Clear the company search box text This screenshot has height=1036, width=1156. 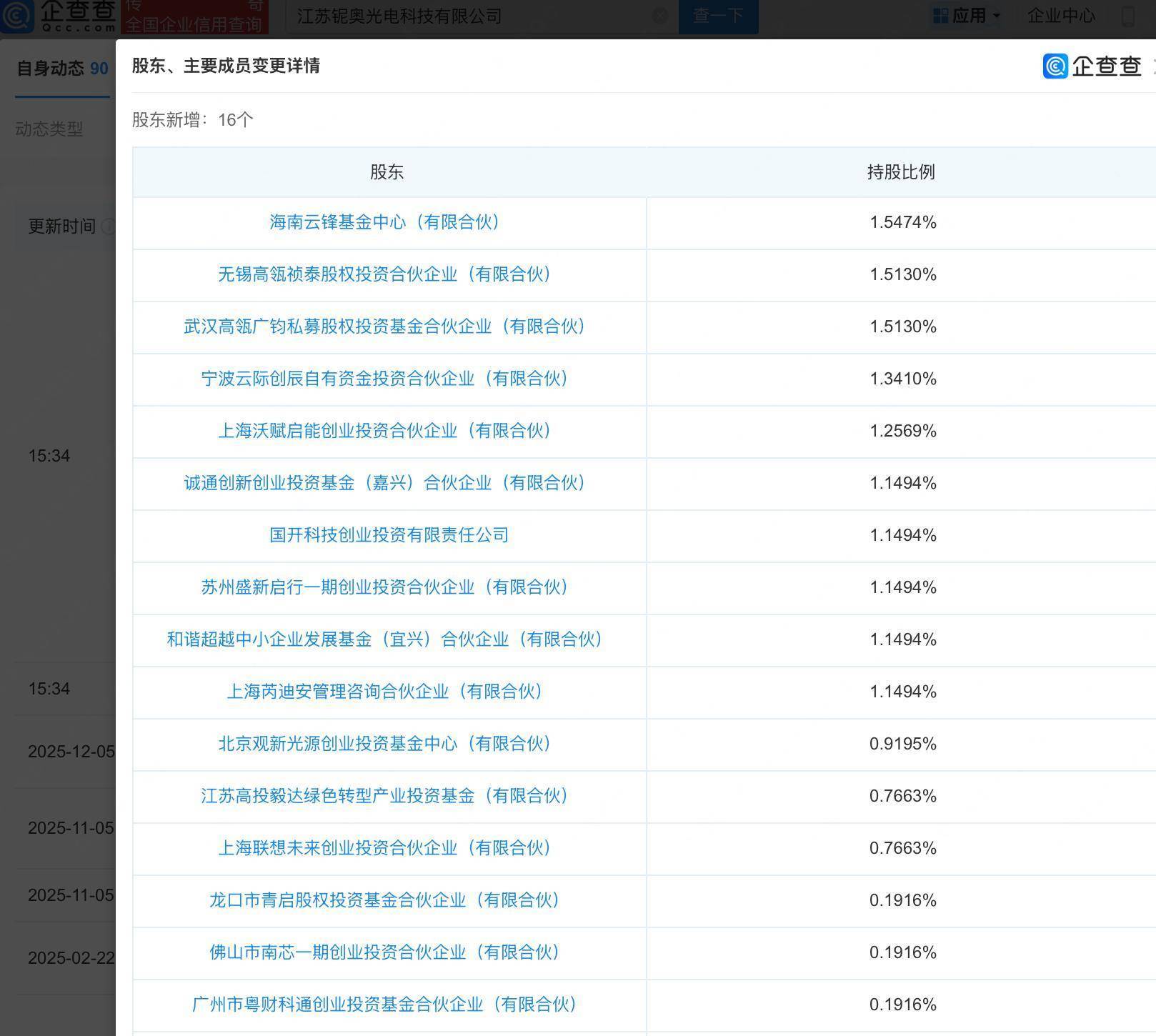pyautogui.click(x=660, y=16)
